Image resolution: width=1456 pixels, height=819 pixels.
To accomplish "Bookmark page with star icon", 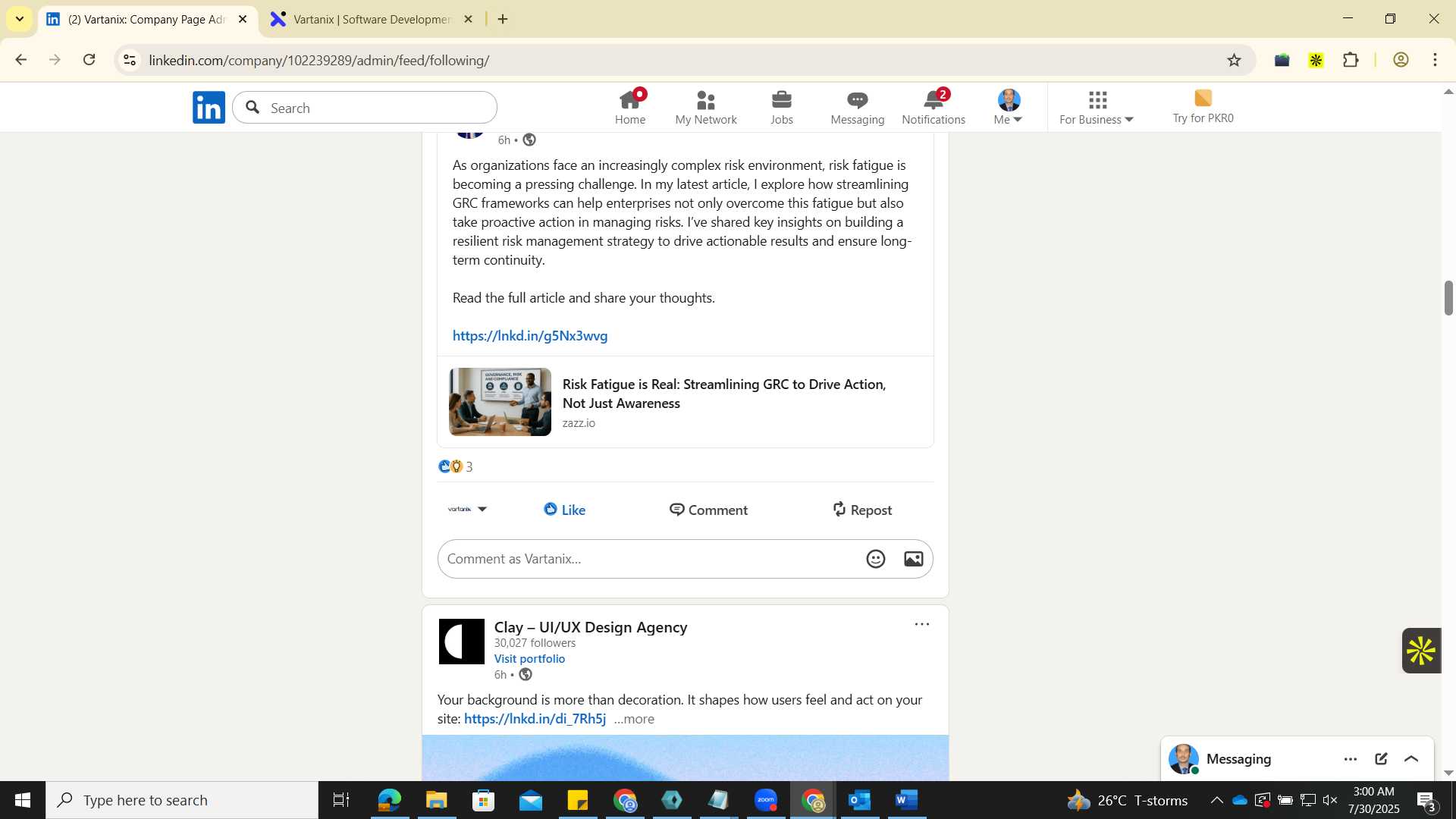I will [x=1234, y=60].
